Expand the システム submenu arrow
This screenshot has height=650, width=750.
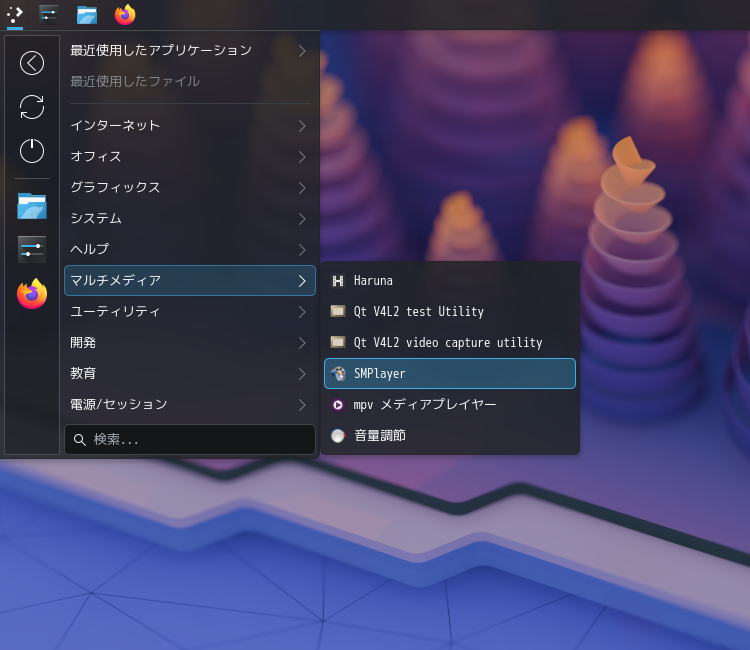[302, 219]
